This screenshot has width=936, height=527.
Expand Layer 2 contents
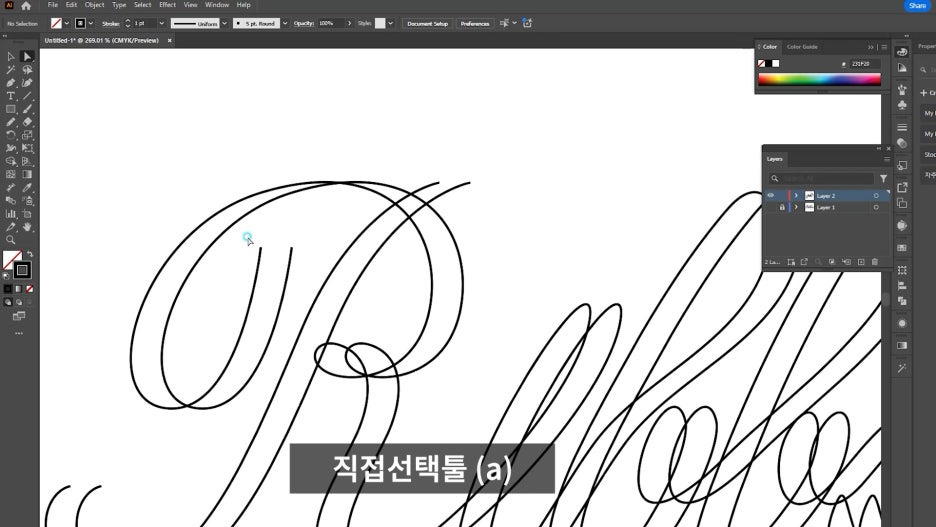(796, 196)
